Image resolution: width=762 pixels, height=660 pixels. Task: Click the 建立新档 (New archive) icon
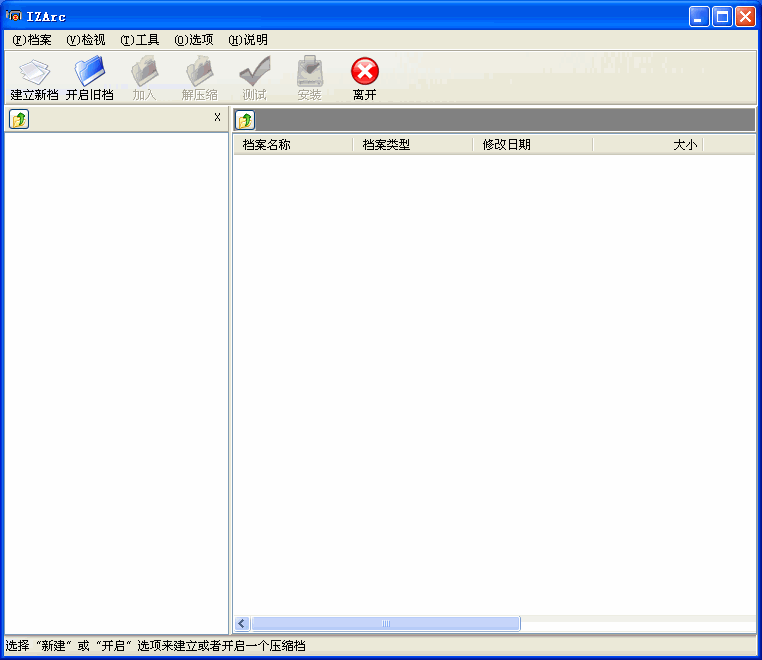coord(34,72)
